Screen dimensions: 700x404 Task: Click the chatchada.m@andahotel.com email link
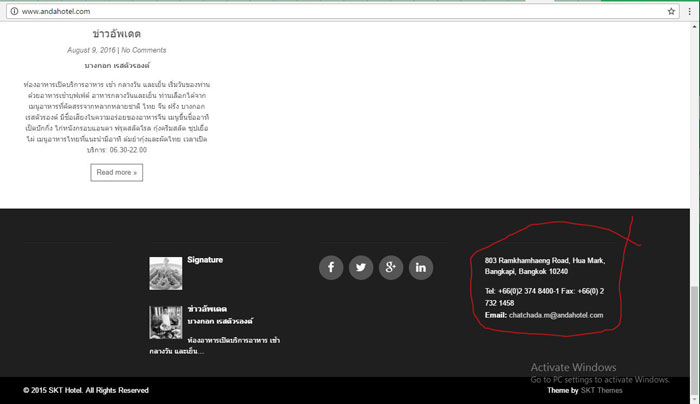tap(556, 315)
